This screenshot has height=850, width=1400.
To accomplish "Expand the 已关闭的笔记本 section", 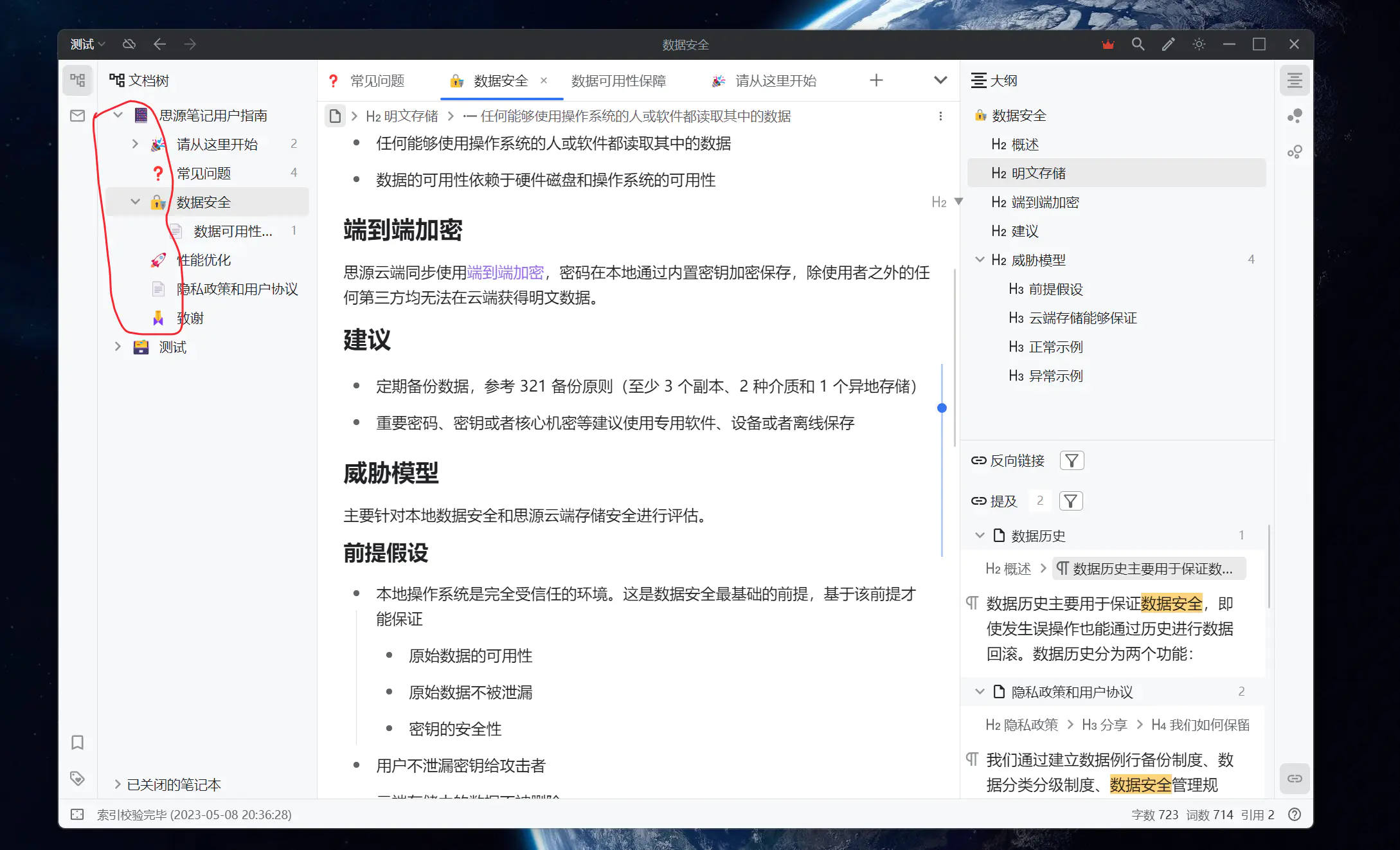I will pyautogui.click(x=118, y=784).
